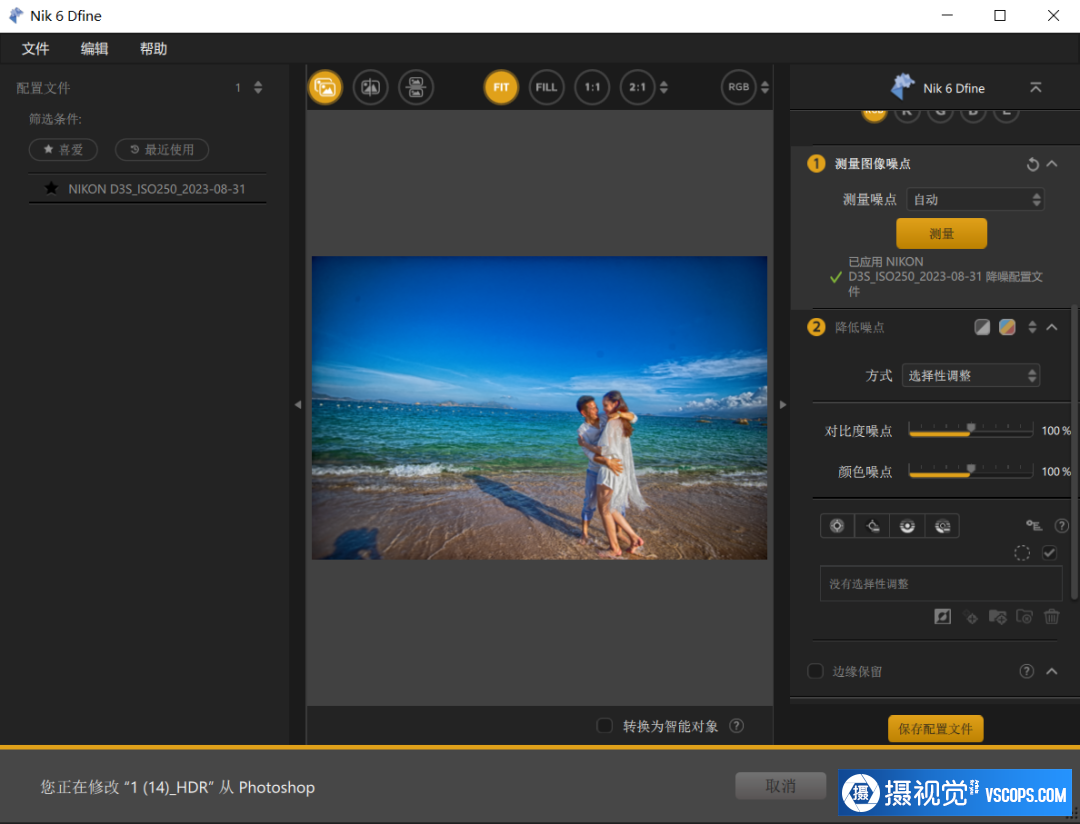Add a control point in selective adjustments
The width and height of the screenshot is (1080, 824).
click(837, 525)
